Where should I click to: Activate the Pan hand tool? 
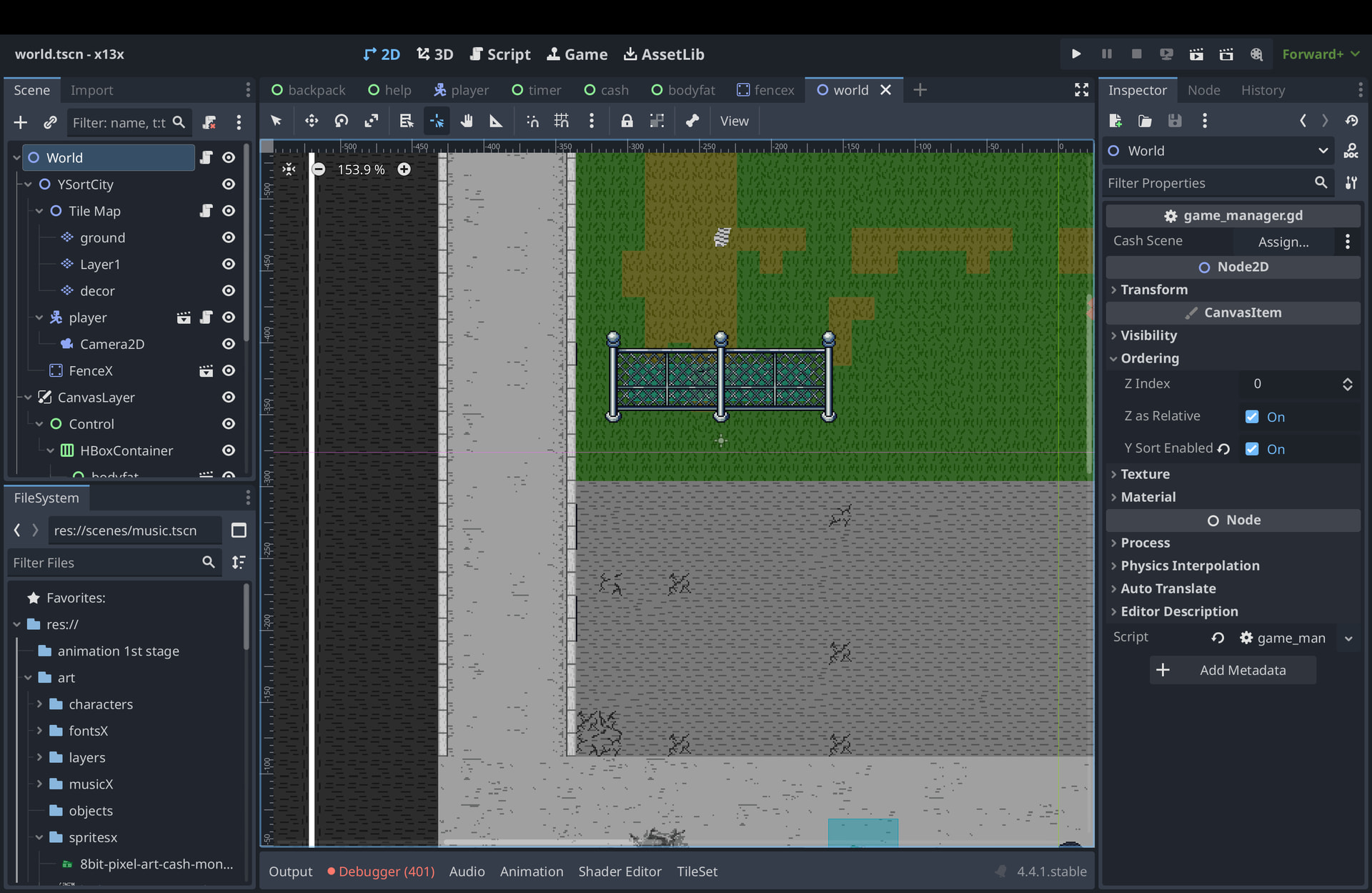tap(467, 121)
